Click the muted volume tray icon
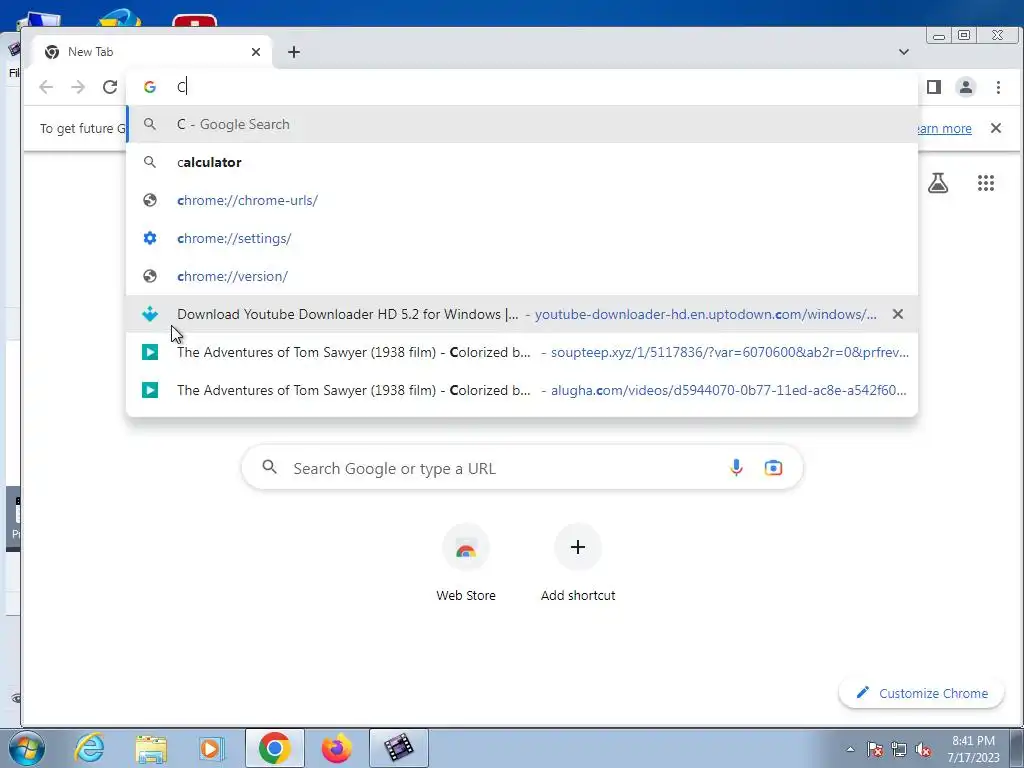The height and width of the screenshot is (768, 1024). pos(923,750)
